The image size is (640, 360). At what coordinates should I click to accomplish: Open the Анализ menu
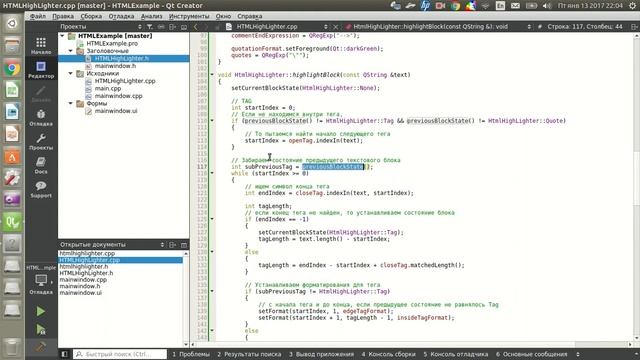[x=151, y=16]
